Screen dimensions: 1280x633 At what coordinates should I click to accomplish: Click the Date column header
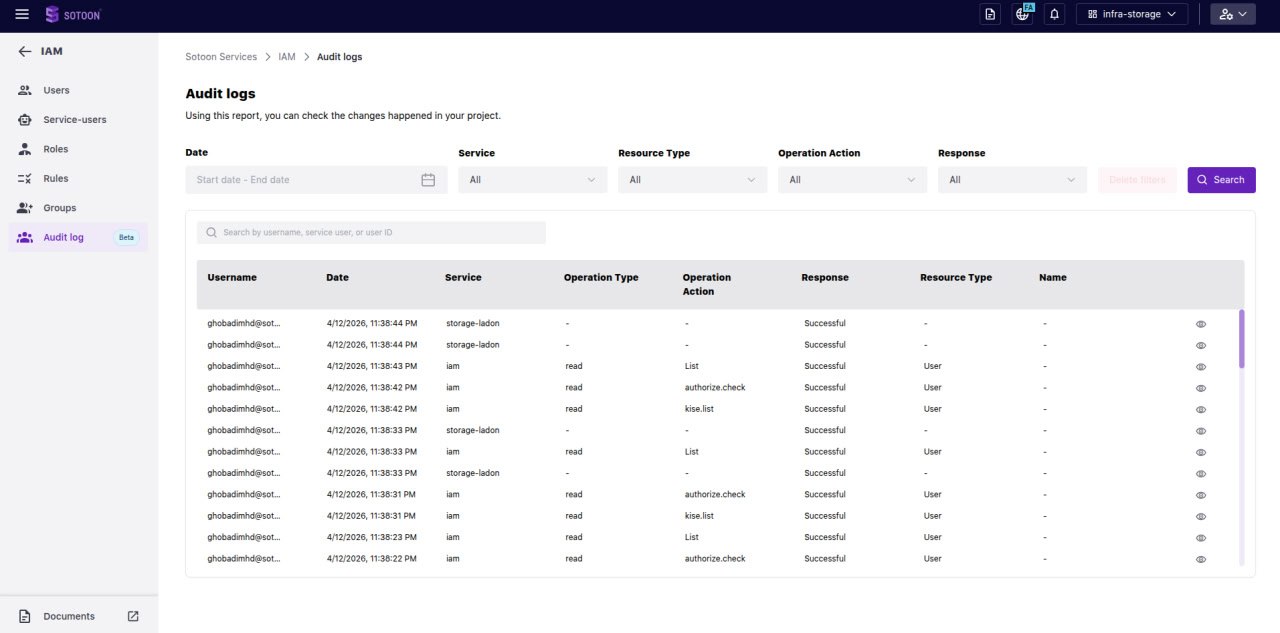coord(337,278)
